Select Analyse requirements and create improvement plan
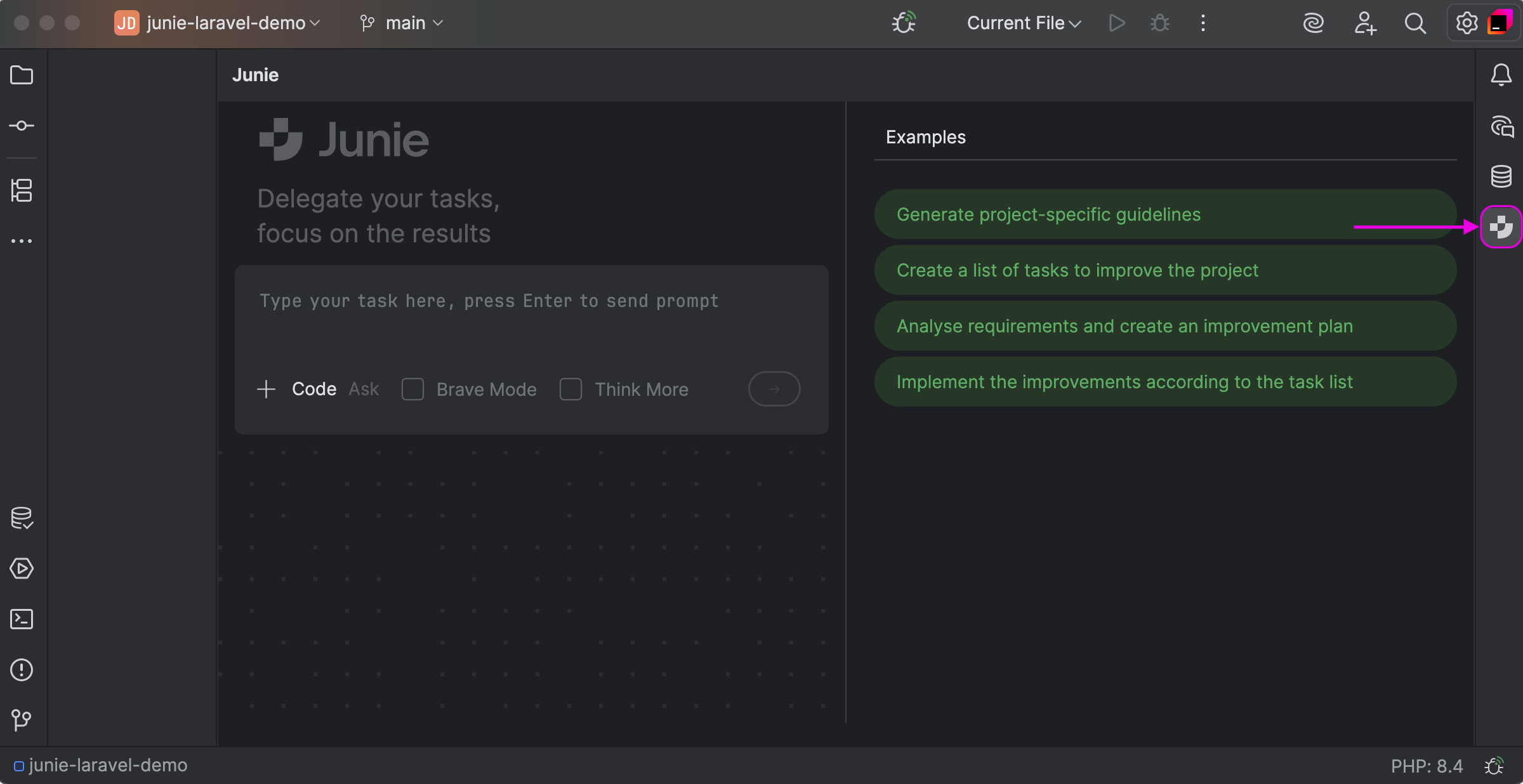 click(x=1165, y=326)
